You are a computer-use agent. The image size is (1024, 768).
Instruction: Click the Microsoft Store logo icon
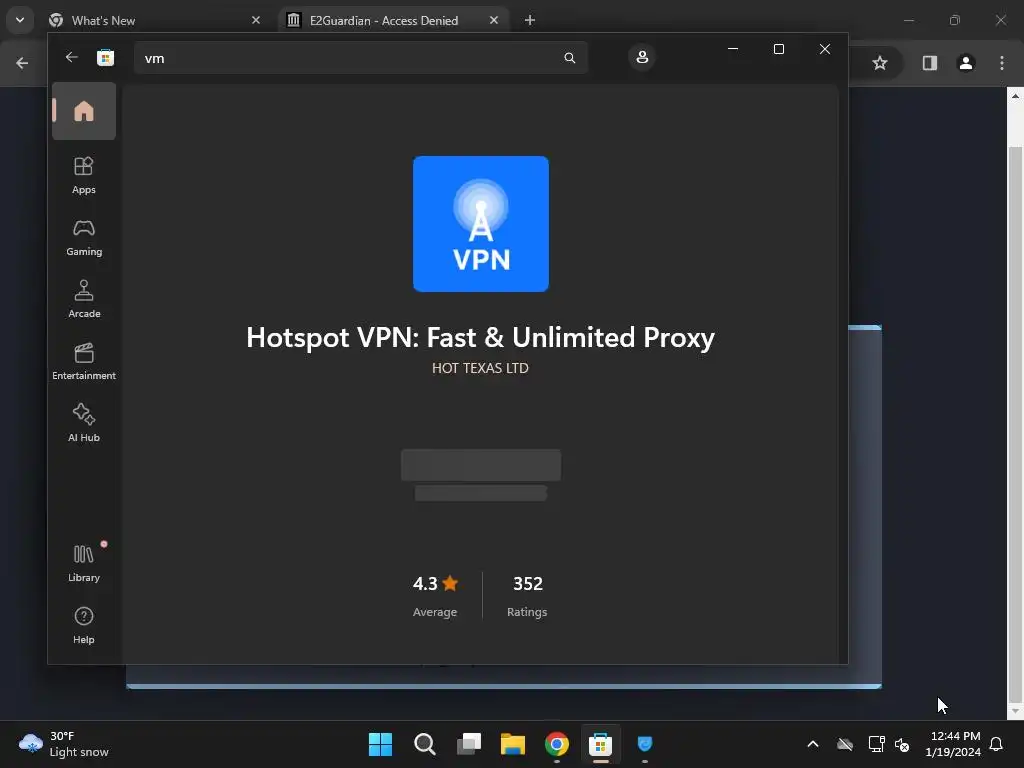(105, 57)
